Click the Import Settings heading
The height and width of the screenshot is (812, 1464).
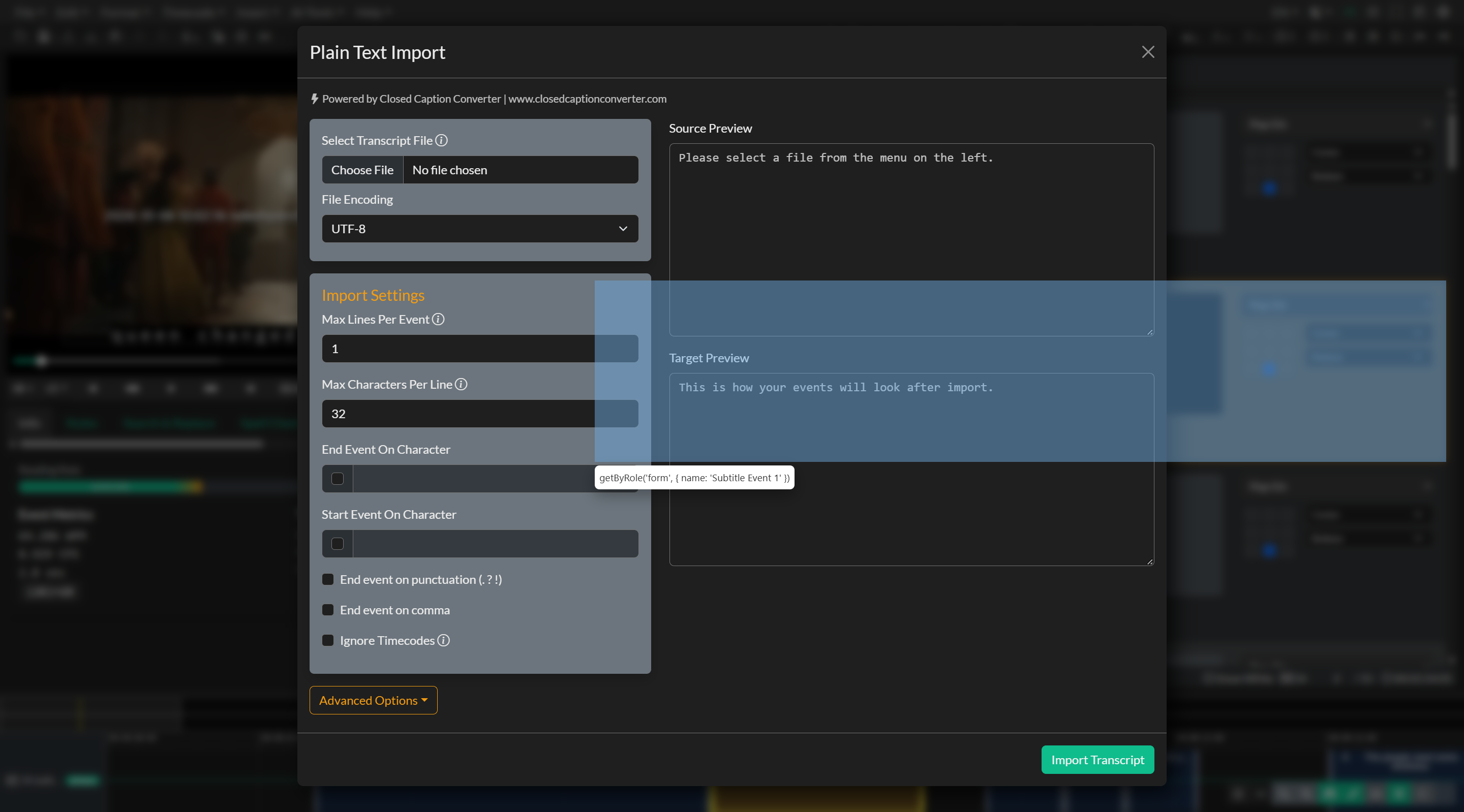[373, 295]
